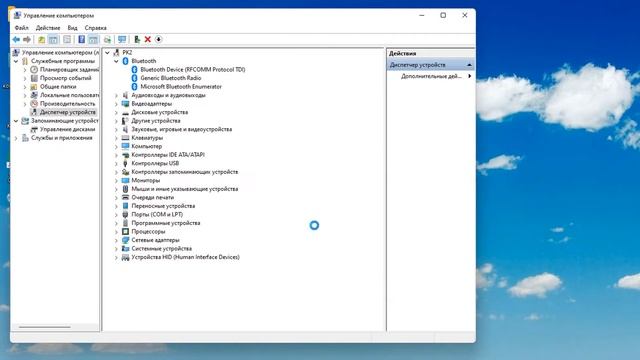
Task: Open Help via blue question-mark icon
Action: coord(82,40)
